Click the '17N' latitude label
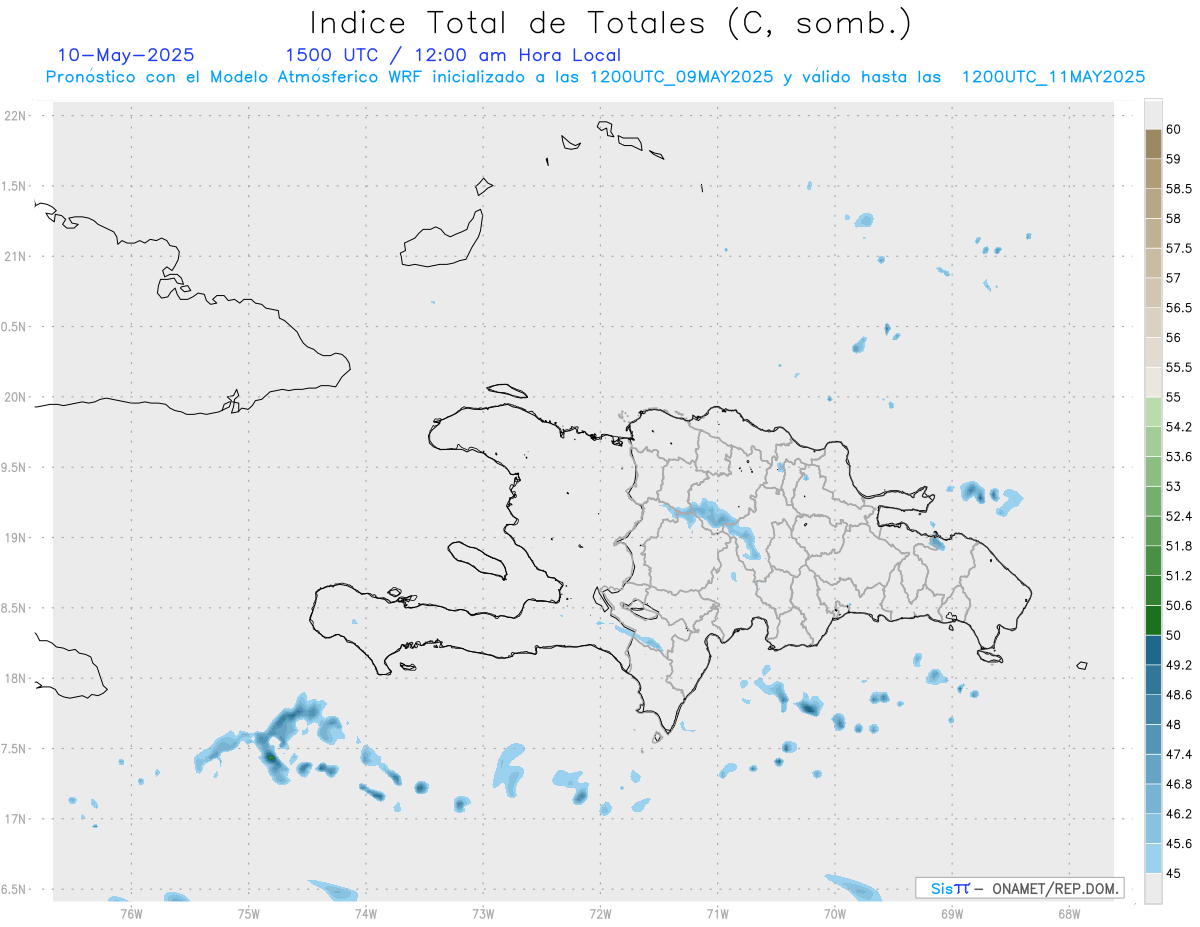Viewport: 1200px width, 927px height. point(16,819)
